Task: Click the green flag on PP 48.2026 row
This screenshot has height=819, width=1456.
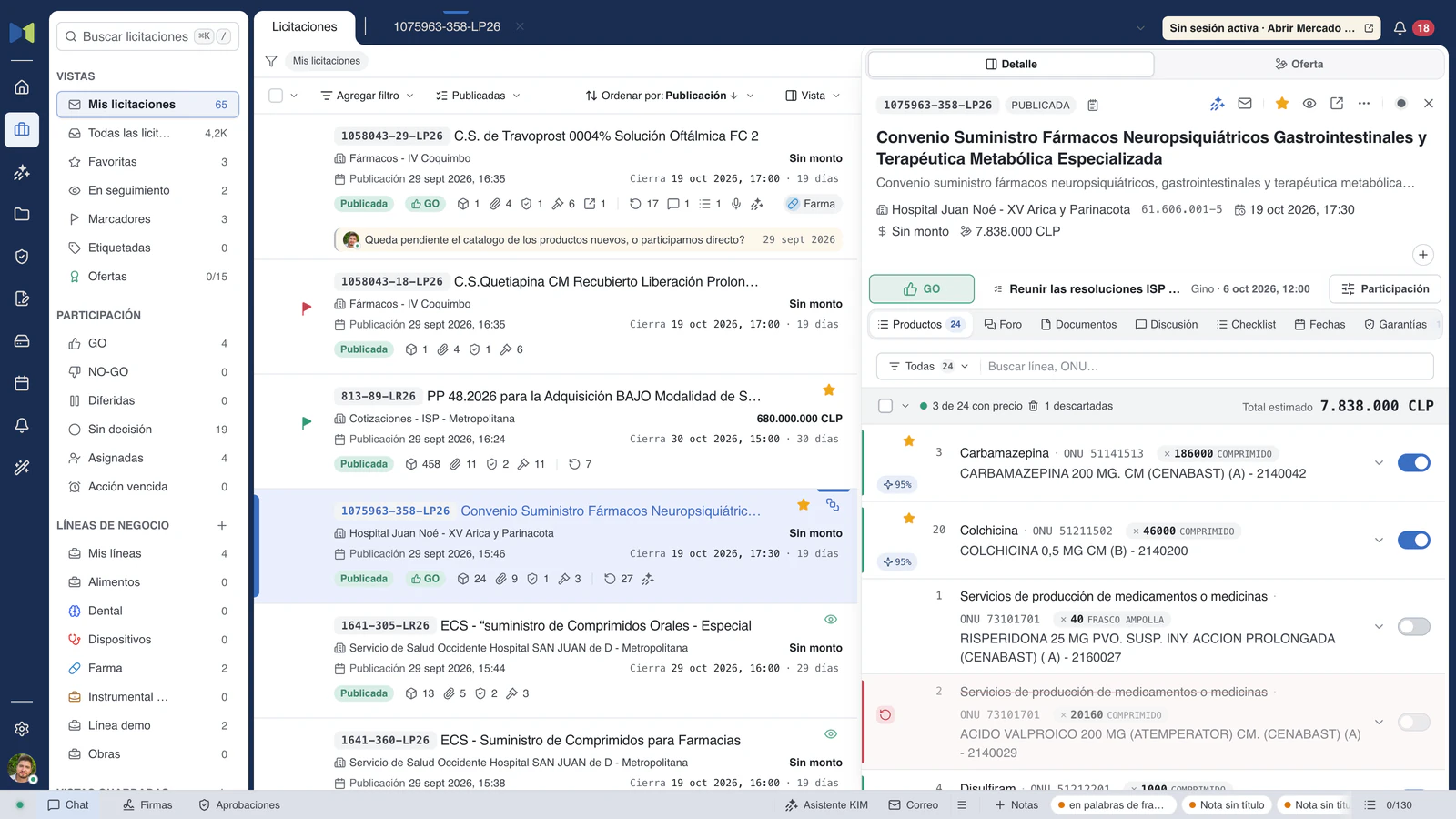Action: point(307,422)
